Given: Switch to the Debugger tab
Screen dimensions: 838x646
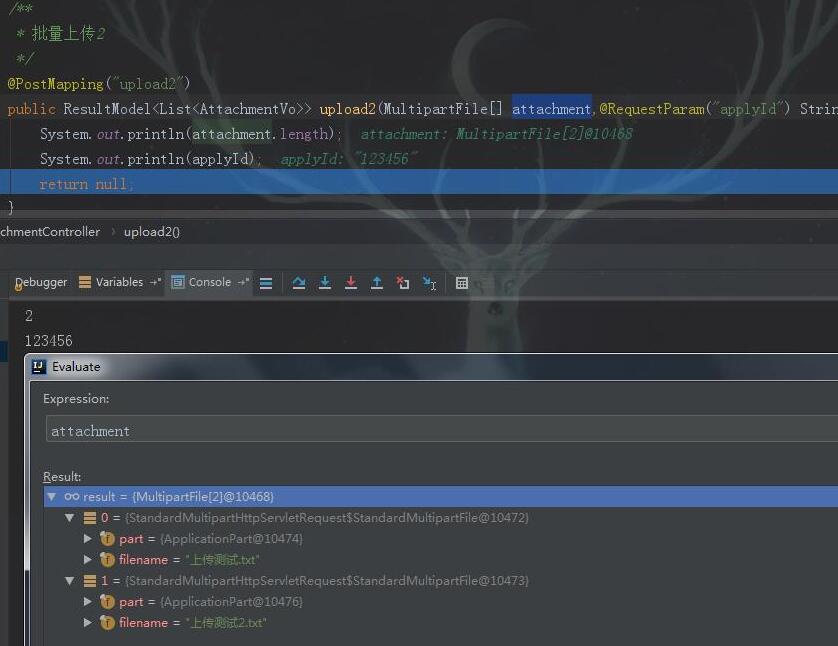Looking at the screenshot, I should (41, 283).
